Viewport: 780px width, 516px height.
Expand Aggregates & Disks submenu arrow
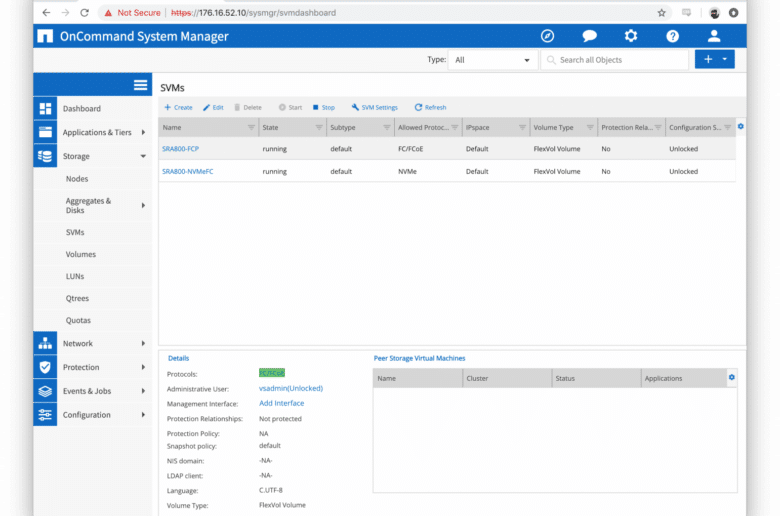coord(143,206)
